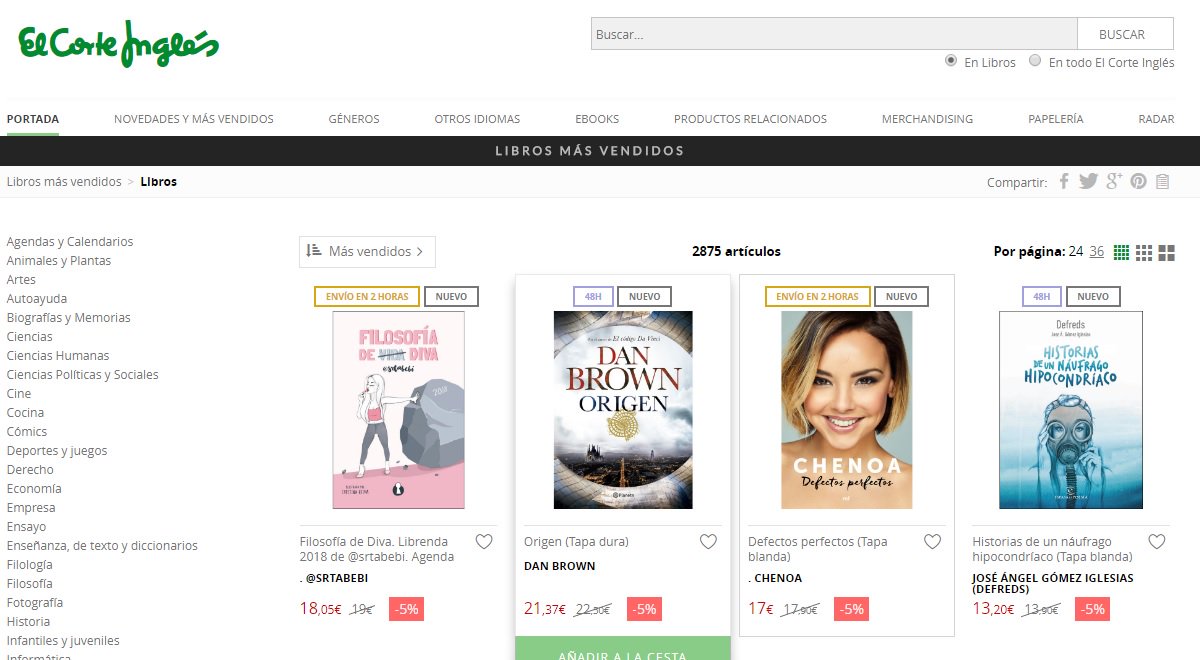Switch to large grid view icon
This screenshot has height=660, width=1200.
(x=1167, y=252)
